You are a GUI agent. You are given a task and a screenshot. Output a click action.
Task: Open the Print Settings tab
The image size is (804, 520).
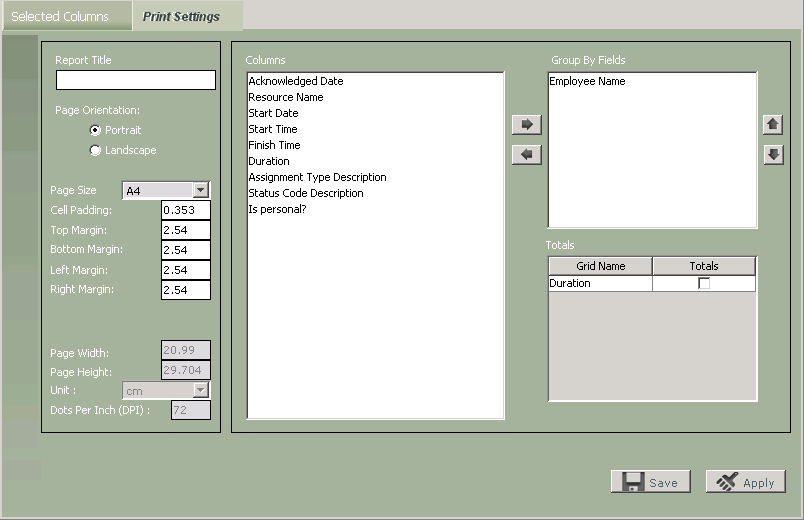click(181, 17)
